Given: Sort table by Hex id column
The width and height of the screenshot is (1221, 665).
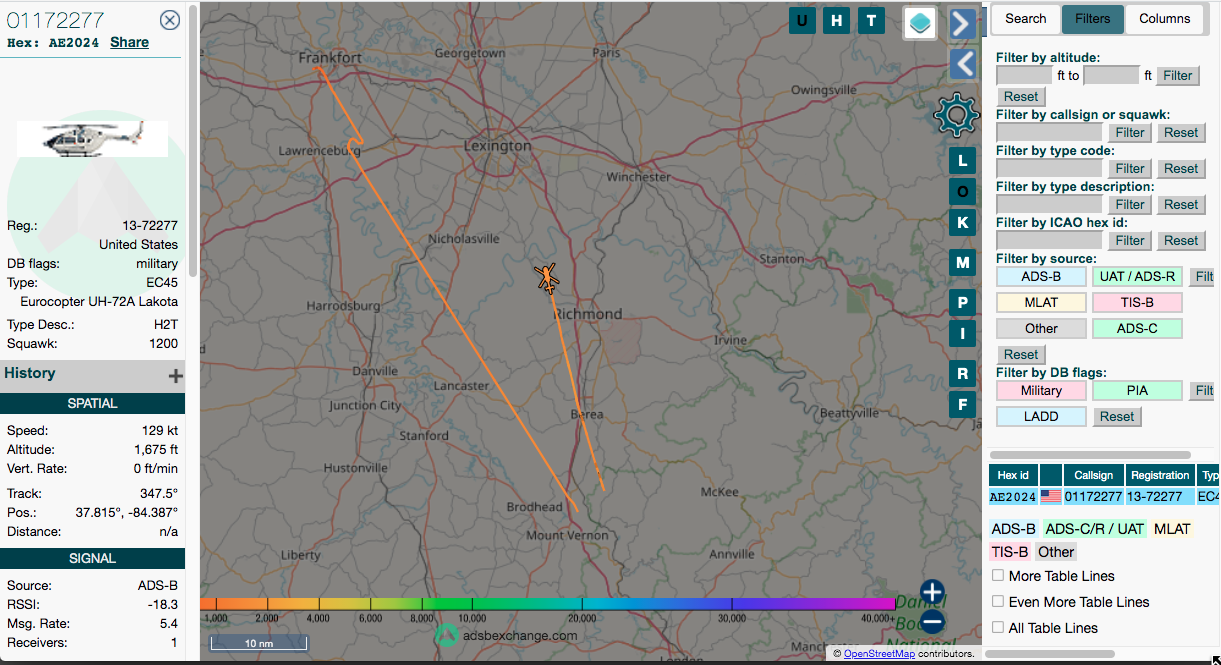Looking at the screenshot, I should tap(1013, 475).
